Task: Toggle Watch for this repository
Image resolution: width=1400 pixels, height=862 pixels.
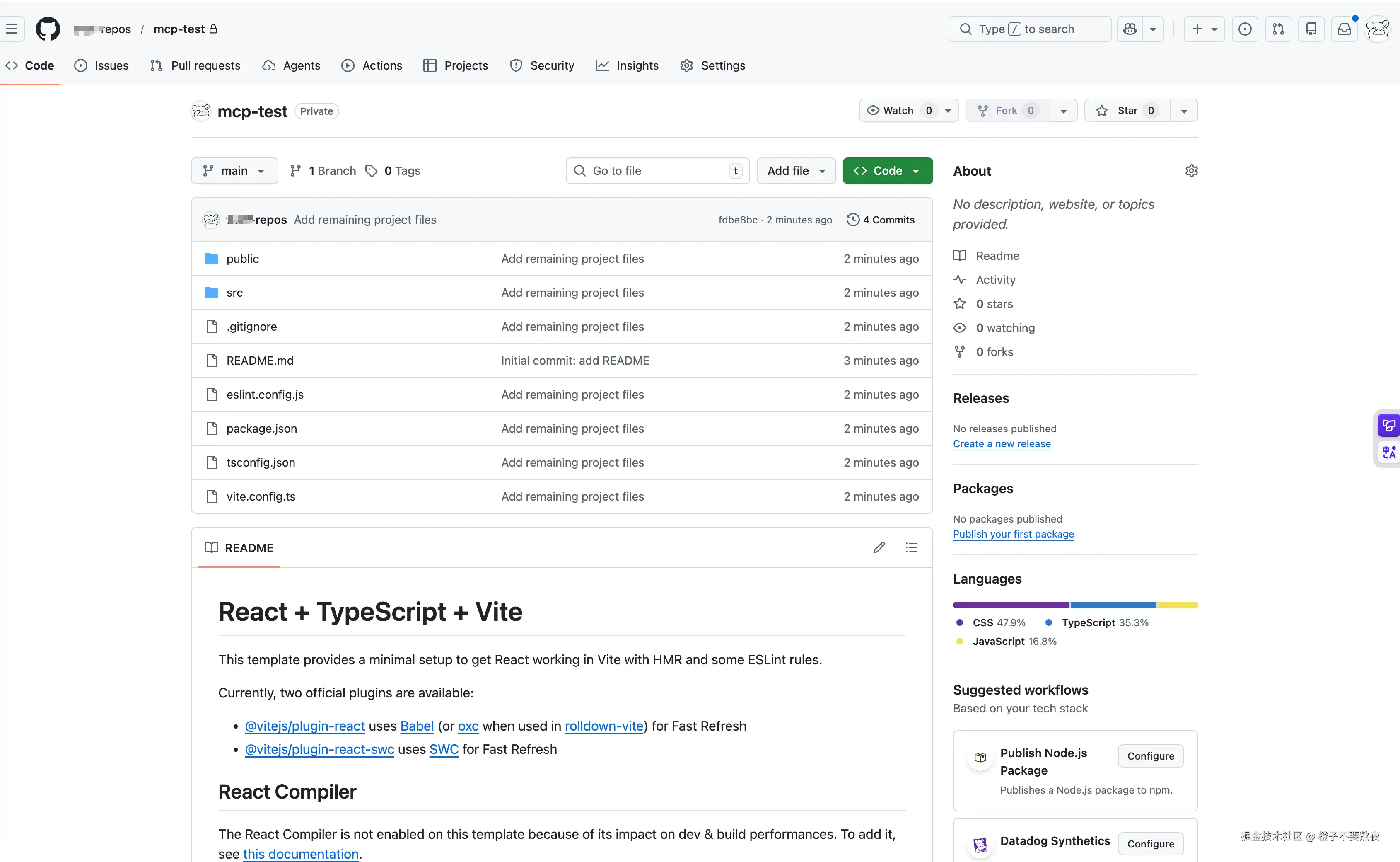Action: tap(898, 111)
